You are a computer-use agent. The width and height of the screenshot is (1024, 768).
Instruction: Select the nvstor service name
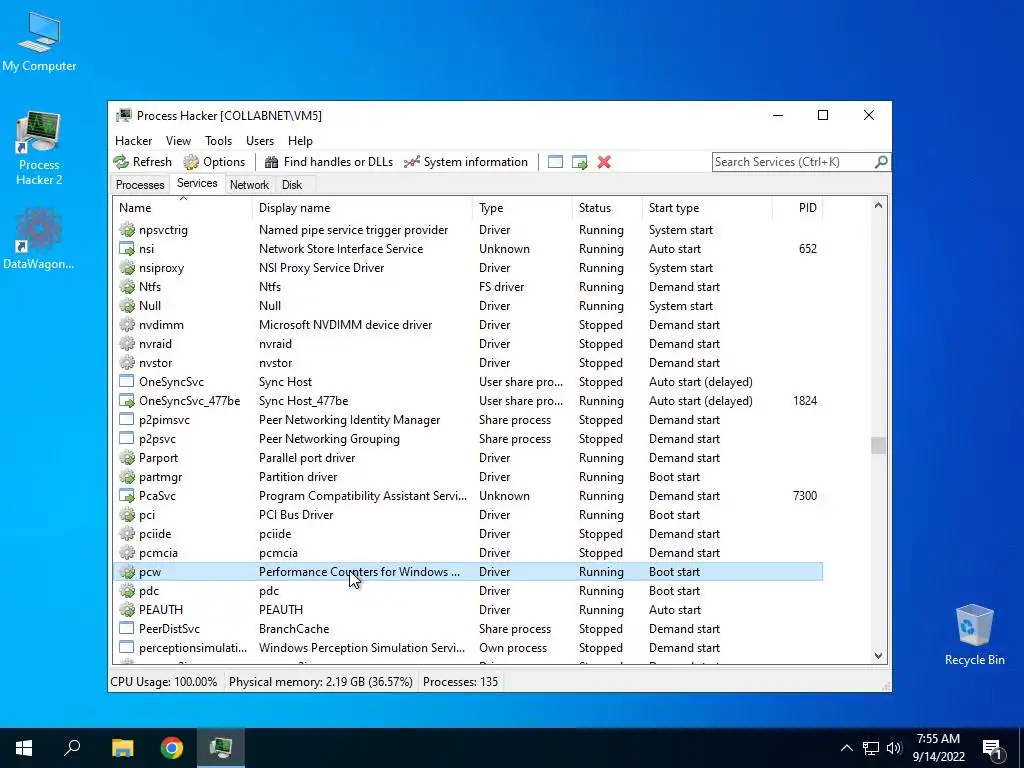(155, 362)
